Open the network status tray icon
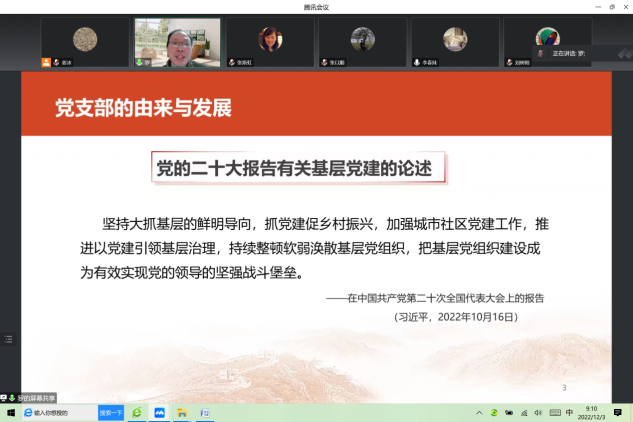Screen dimensions: 633x422 tap(523, 412)
